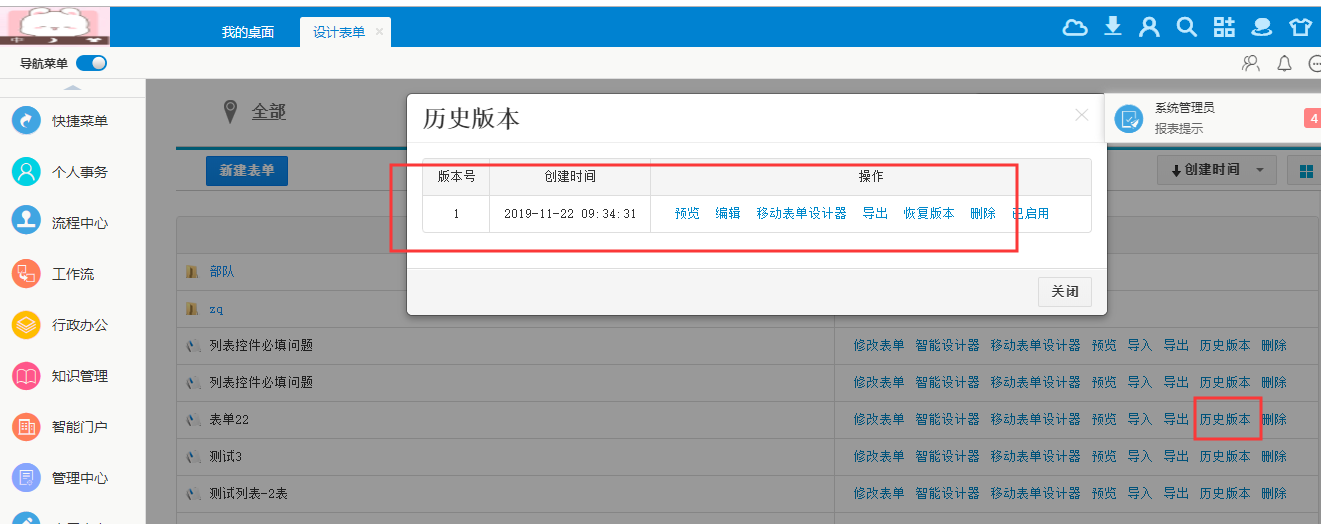
Task: Click 修改表单 for 表单22 row
Action: coord(879,419)
